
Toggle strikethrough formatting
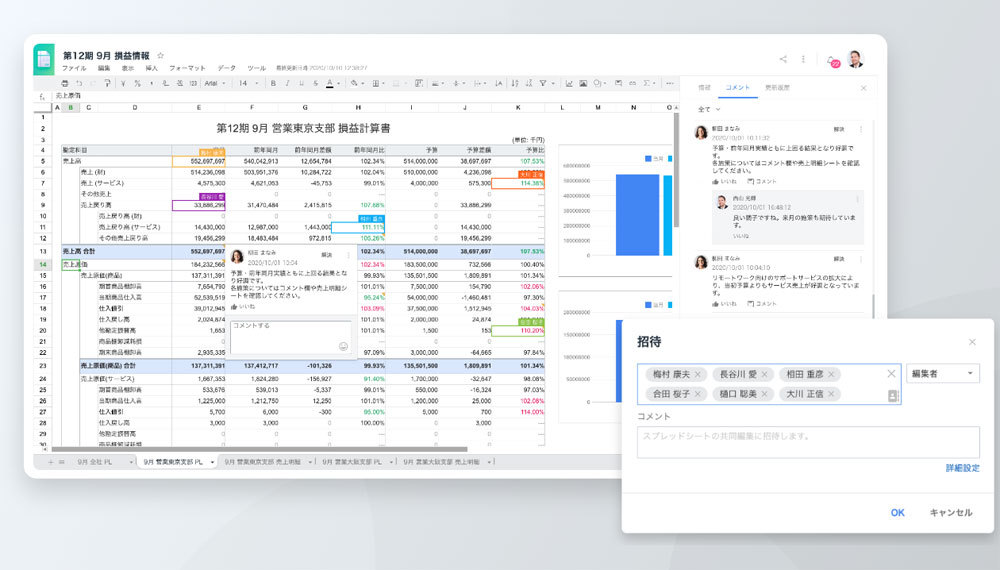click(x=315, y=84)
